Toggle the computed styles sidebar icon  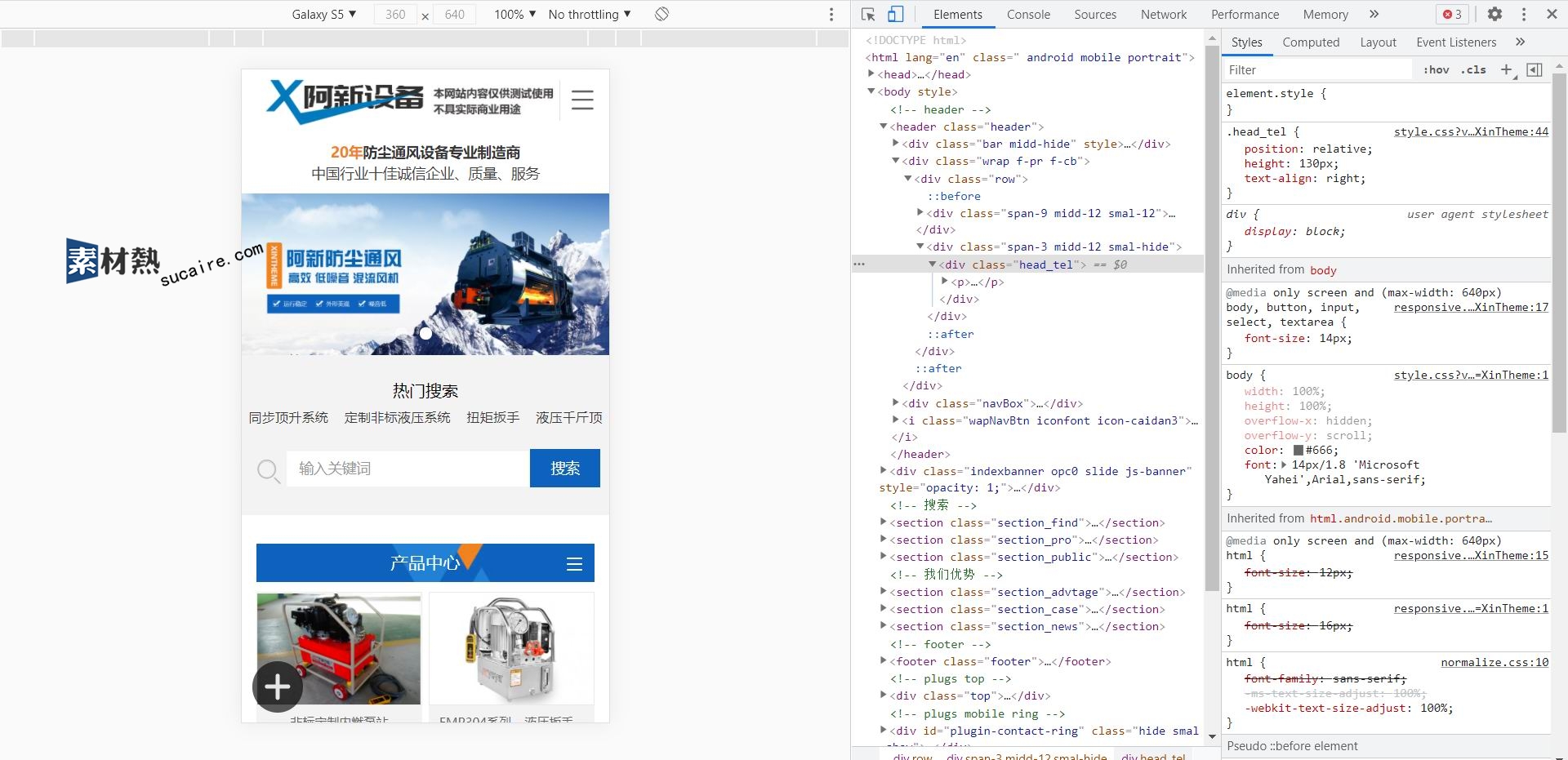(x=1535, y=70)
